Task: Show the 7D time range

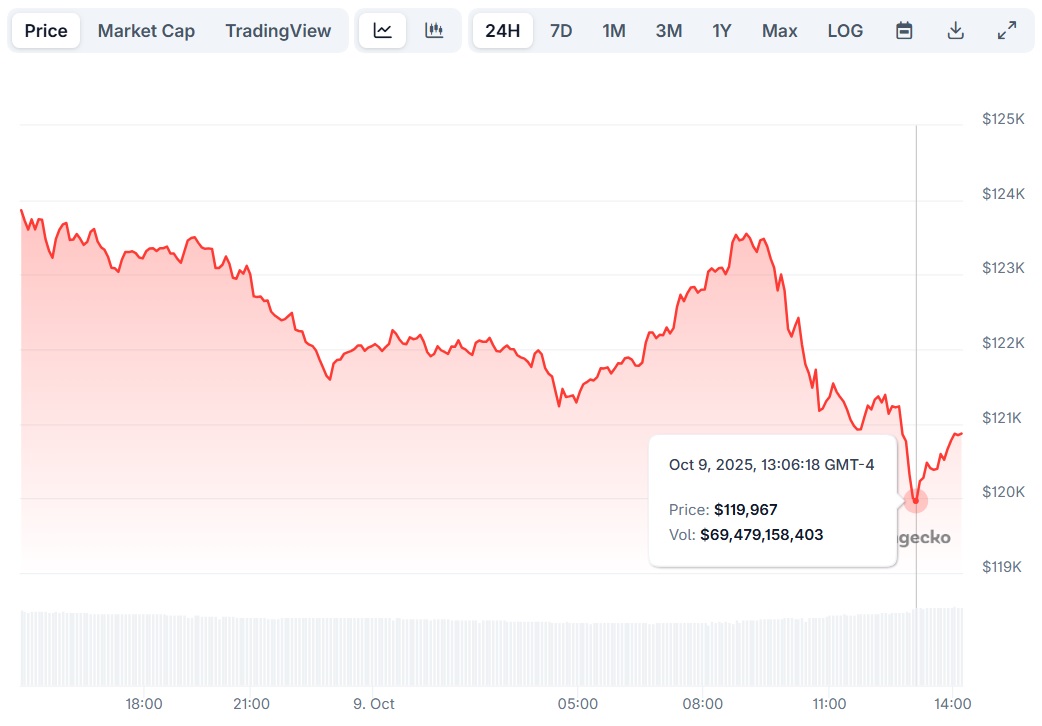Action: [561, 31]
